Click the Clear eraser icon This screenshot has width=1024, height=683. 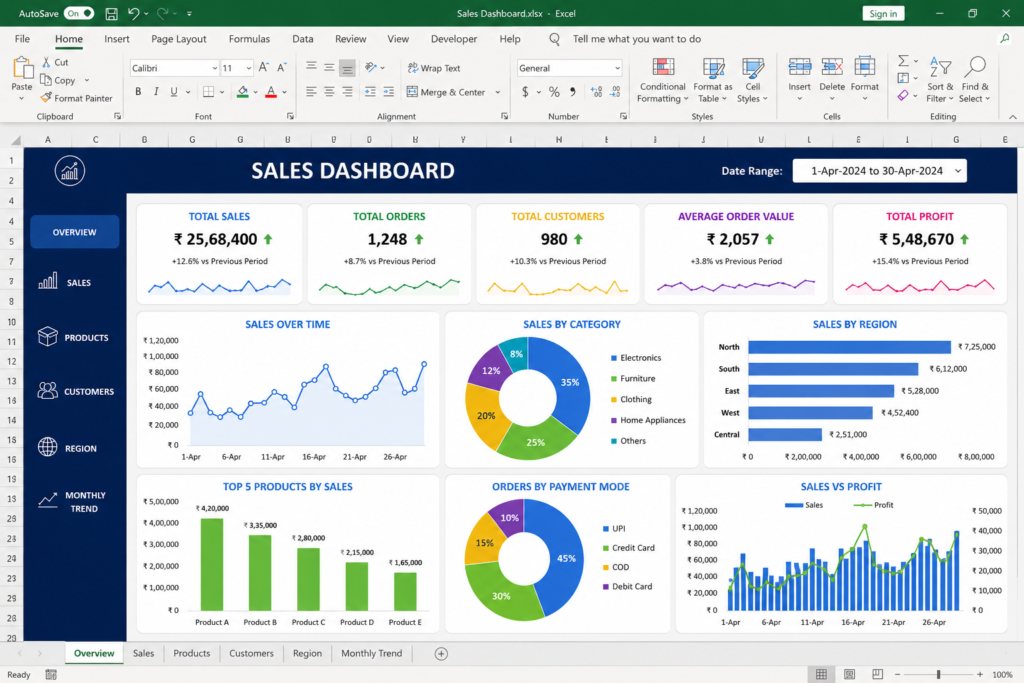click(903, 96)
